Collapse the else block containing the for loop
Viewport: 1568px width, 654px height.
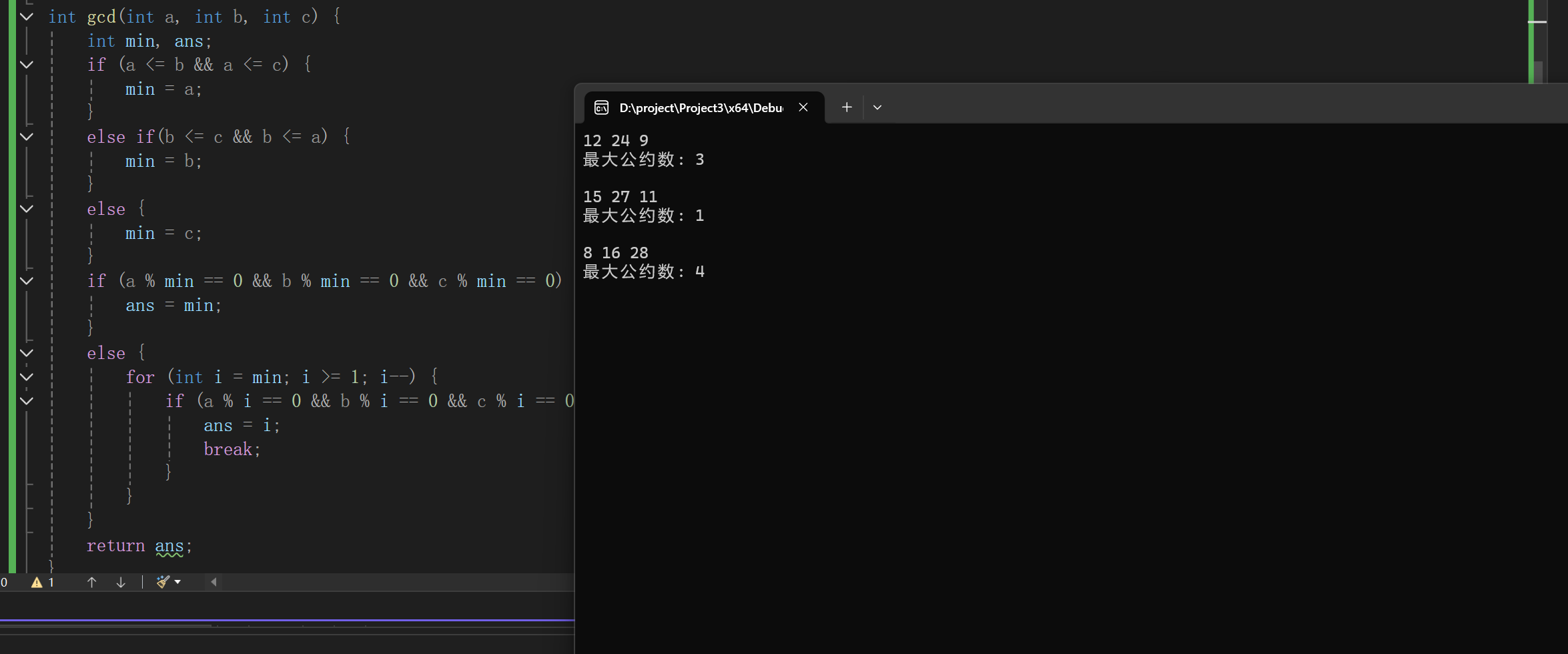(x=27, y=353)
